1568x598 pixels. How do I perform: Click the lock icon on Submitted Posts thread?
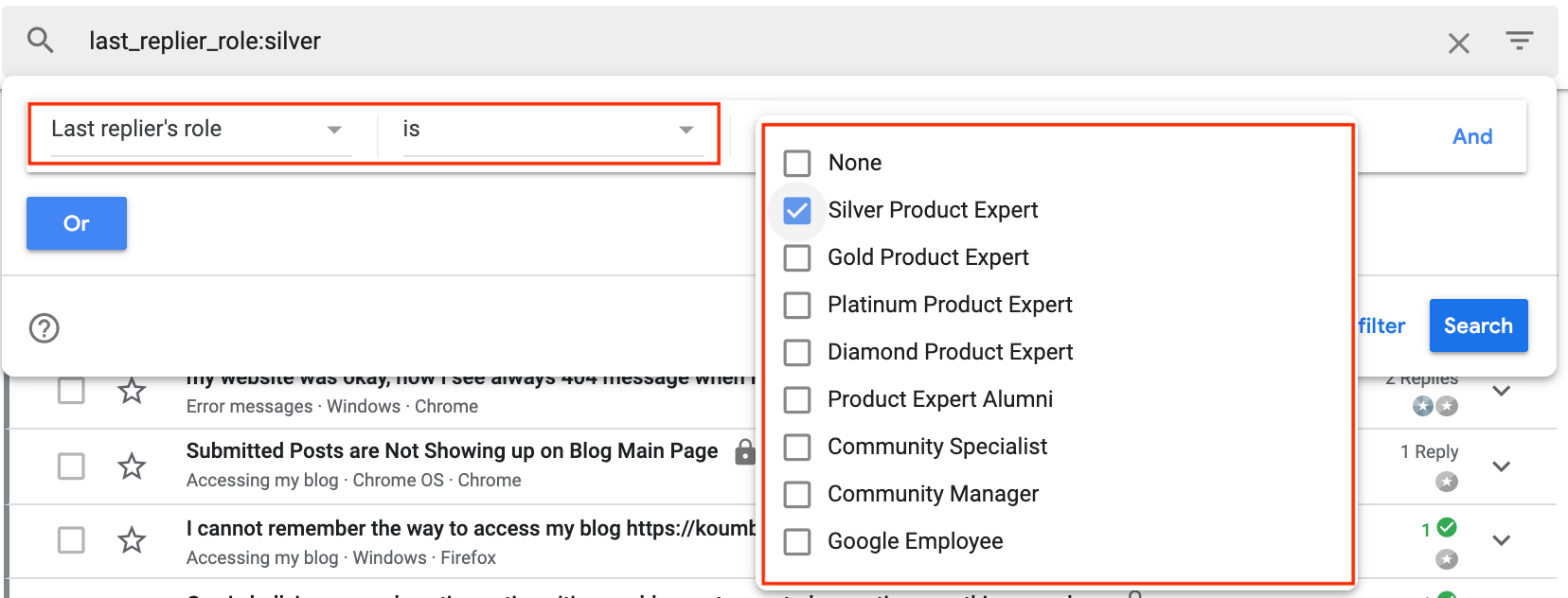coord(745,452)
